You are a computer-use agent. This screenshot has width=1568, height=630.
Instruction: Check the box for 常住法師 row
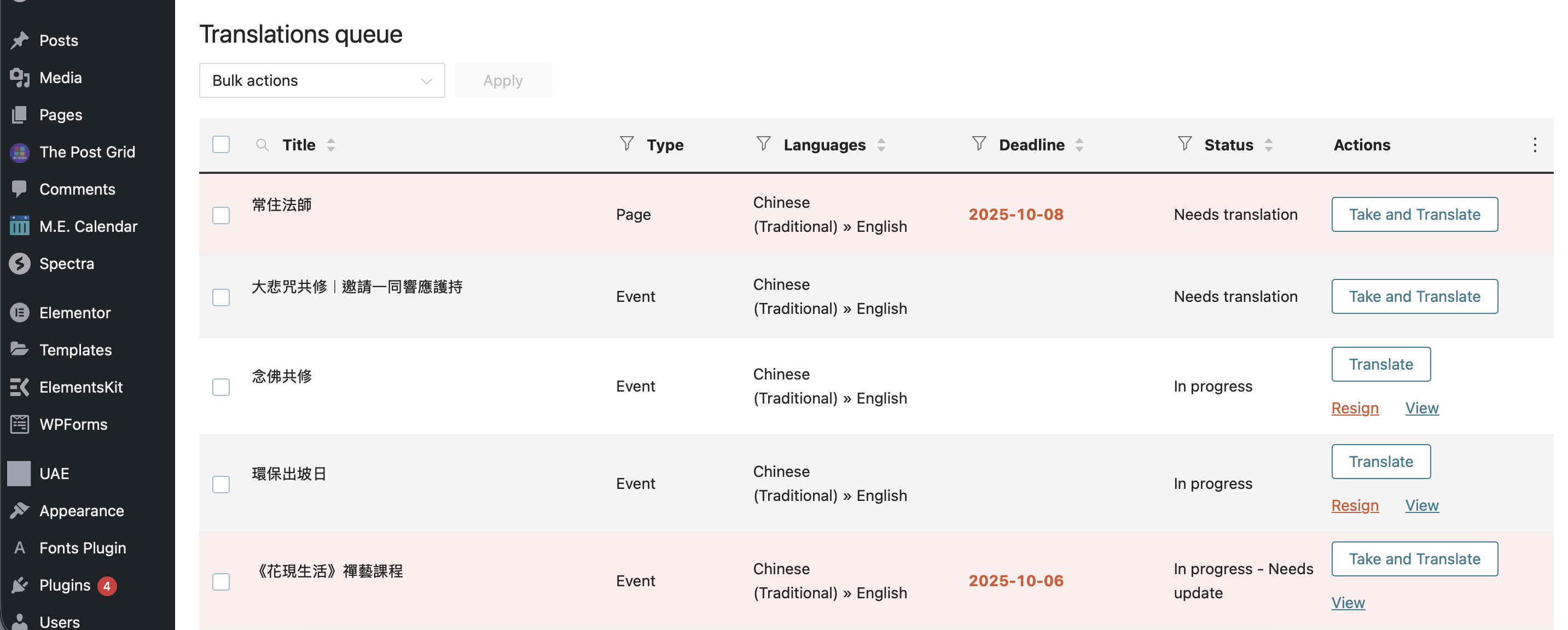221,215
